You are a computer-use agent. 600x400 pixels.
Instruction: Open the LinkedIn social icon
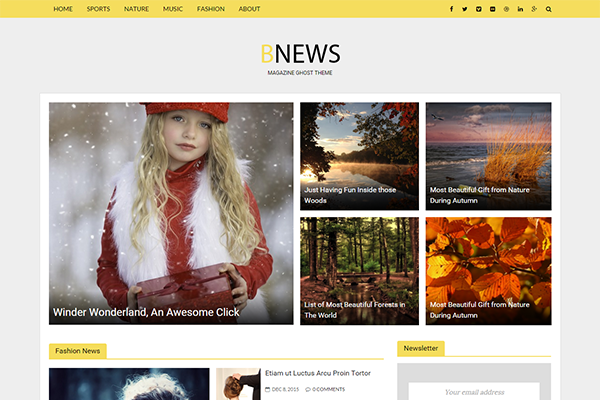point(520,9)
